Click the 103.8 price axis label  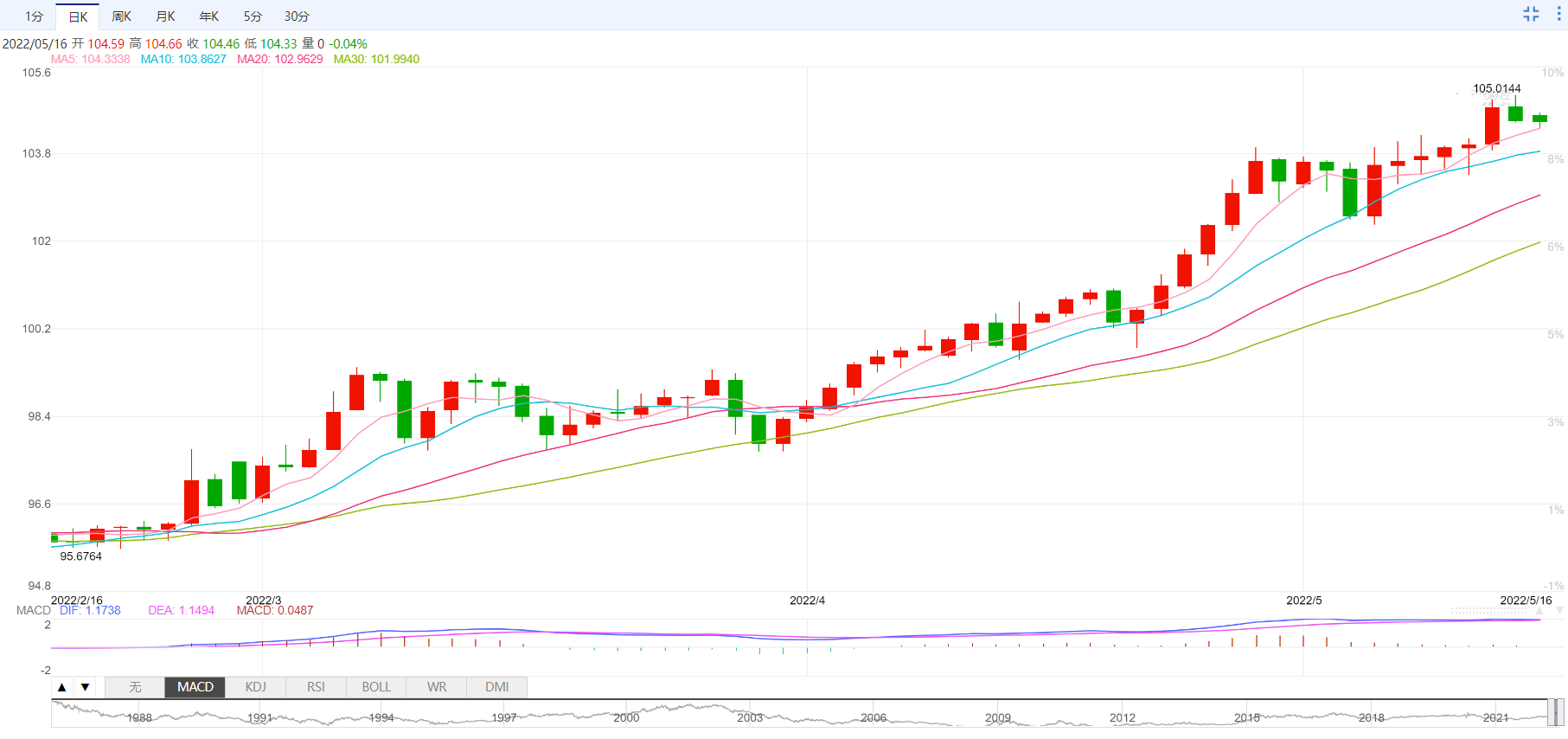click(x=36, y=154)
